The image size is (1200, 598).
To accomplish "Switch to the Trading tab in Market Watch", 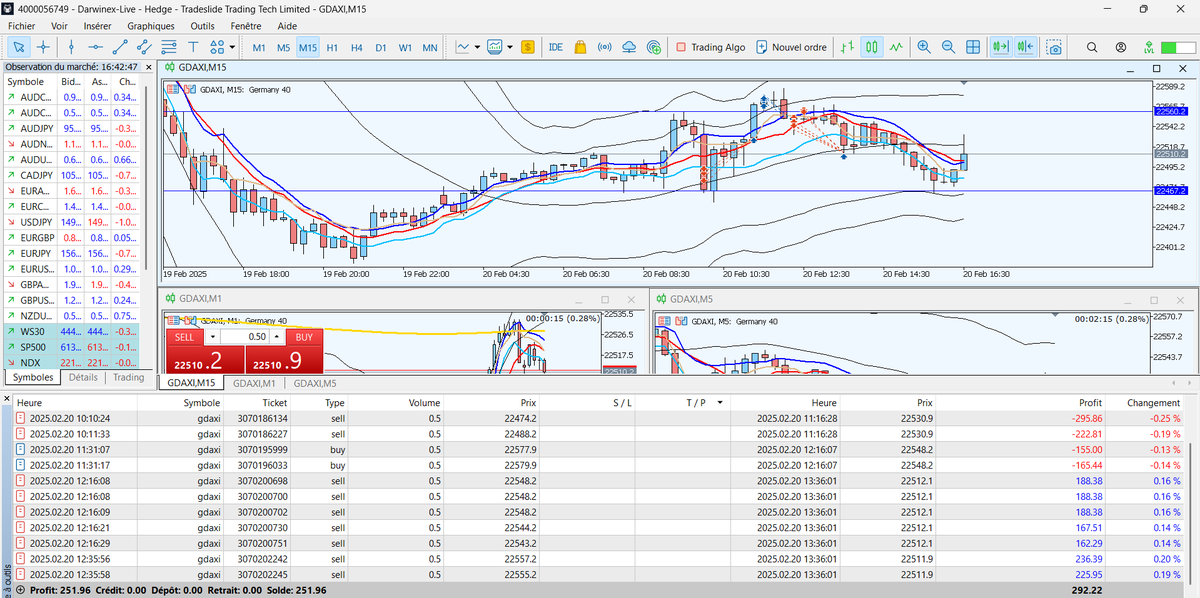I will (x=128, y=377).
